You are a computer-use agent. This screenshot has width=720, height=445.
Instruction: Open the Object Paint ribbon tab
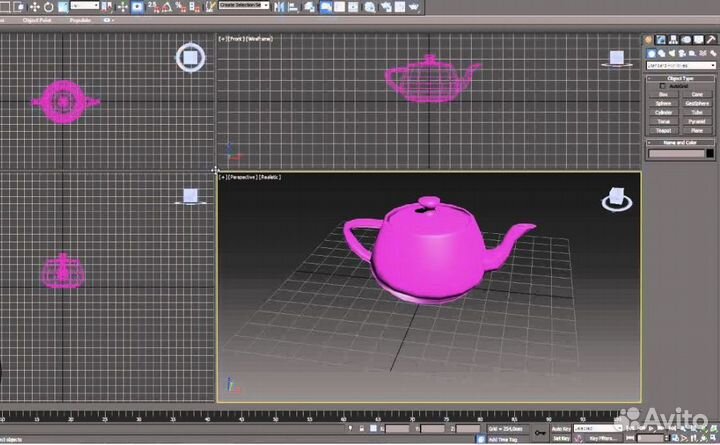pos(37,20)
